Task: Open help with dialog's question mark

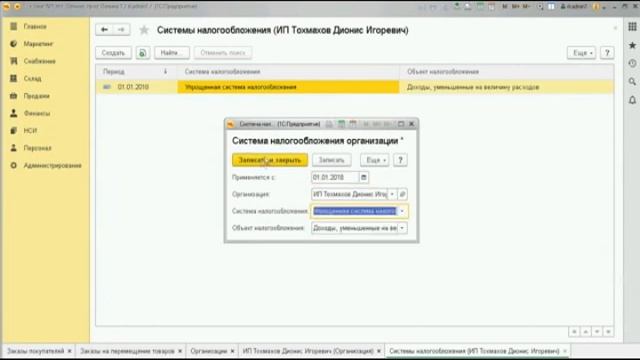Action: pyautogui.click(x=400, y=160)
